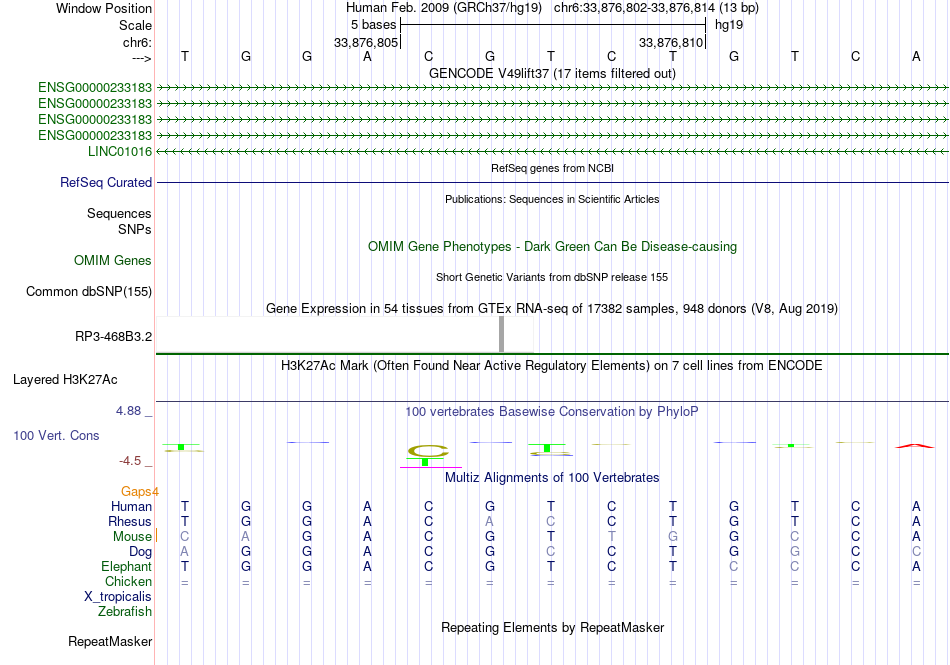
Task: Click the orange Gaps label
Action: (136, 491)
